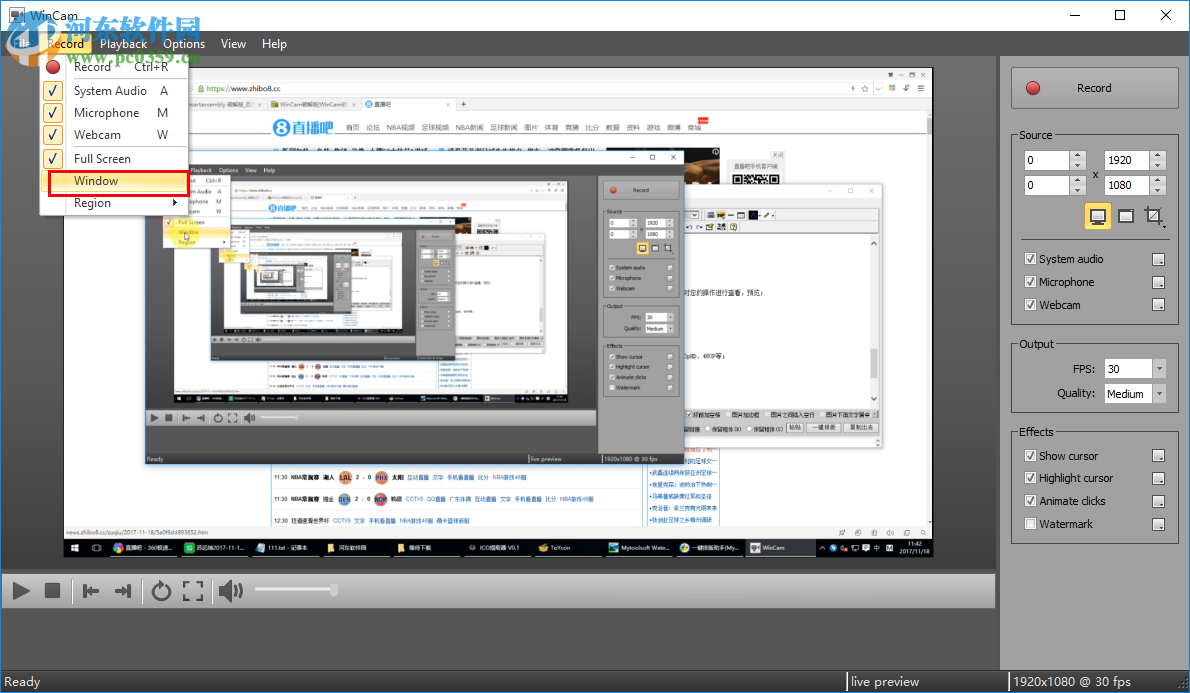Adjust the volume slider
The width and height of the screenshot is (1190, 693).
coord(296,590)
